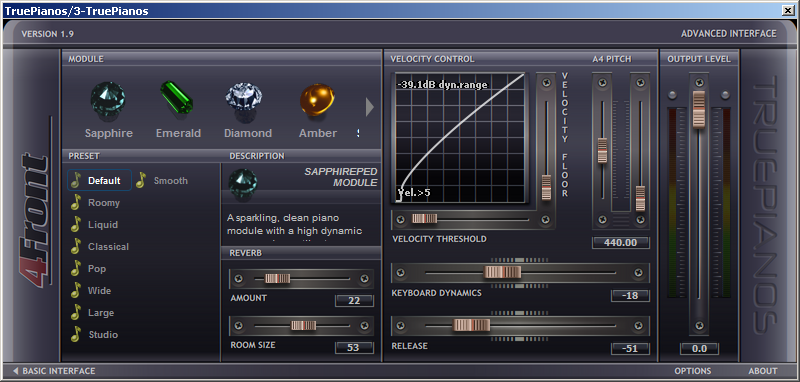Viewport: 800px width, 382px height.
Task: Open the Advanced Interface view label
Action: tap(729, 34)
